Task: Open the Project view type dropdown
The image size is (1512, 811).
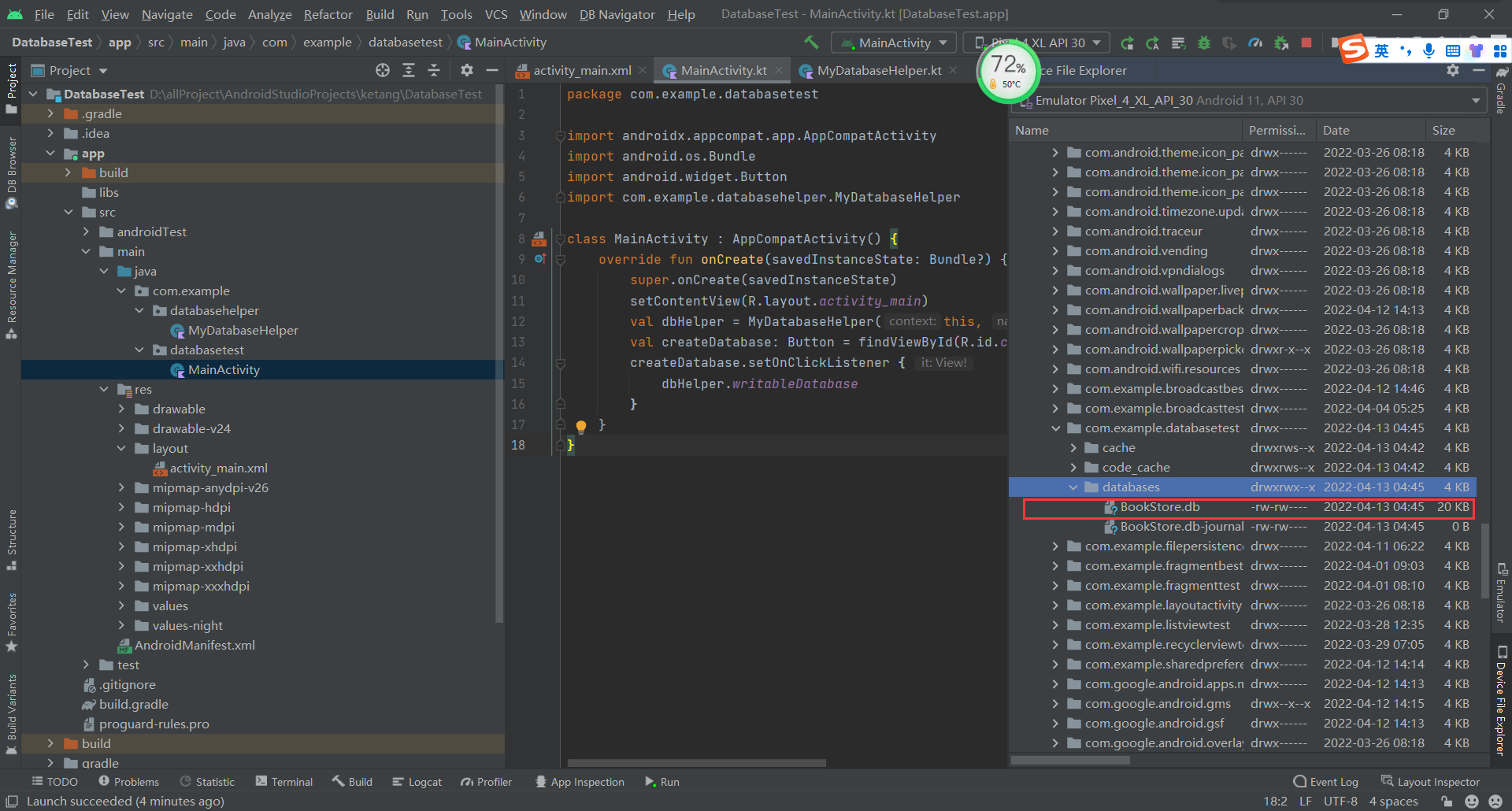Action: click(69, 70)
